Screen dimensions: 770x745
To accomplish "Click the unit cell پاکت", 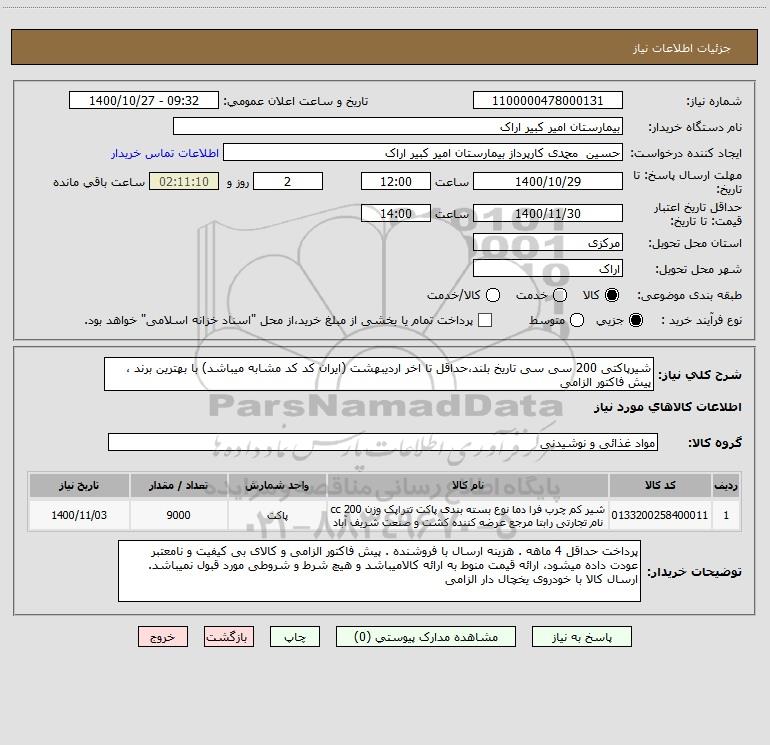I will 277,515.
